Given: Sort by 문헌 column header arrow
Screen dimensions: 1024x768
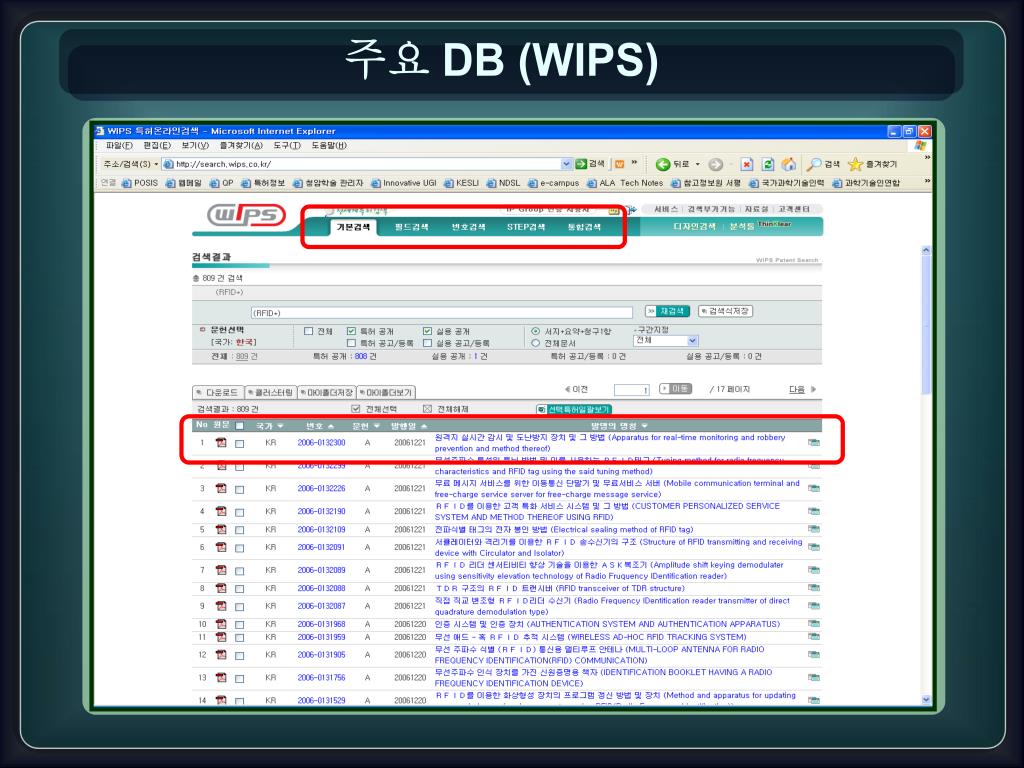Looking at the screenshot, I should (377, 426).
